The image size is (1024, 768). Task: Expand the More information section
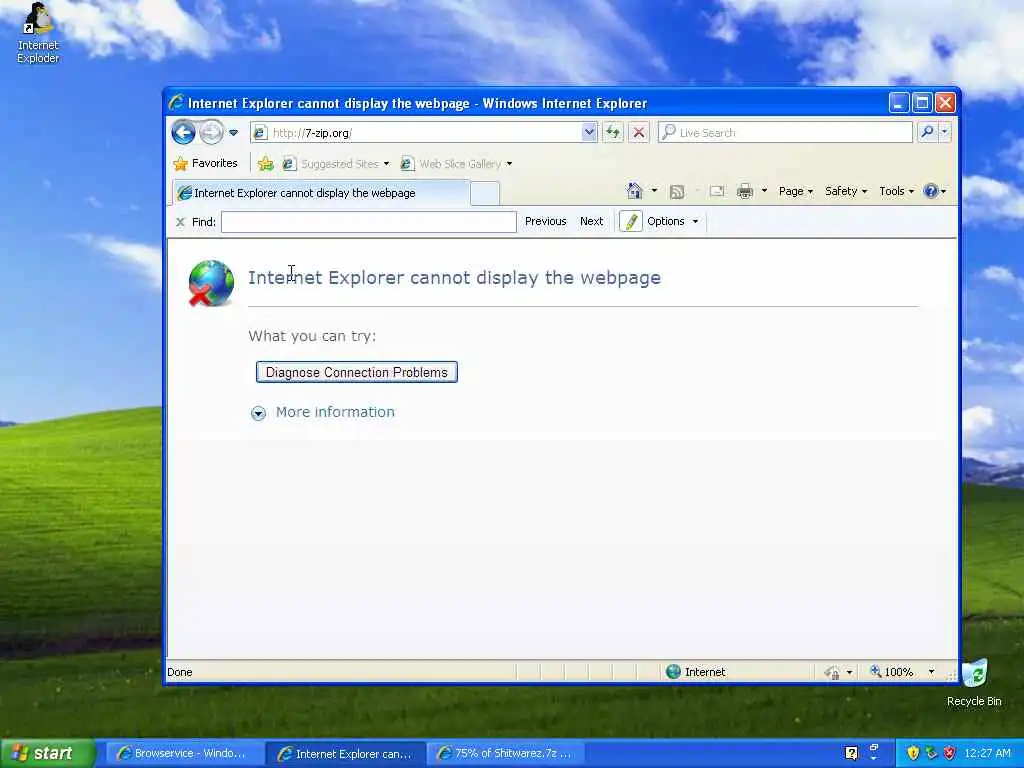click(x=259, y=413)
